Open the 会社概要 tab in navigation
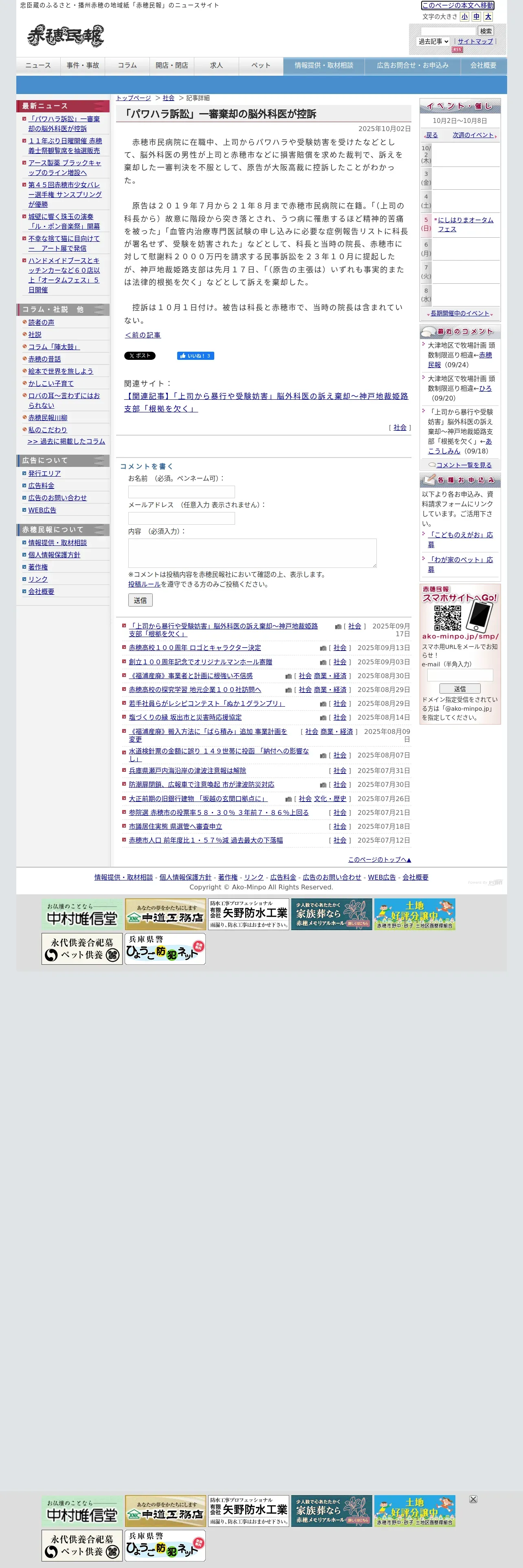The image size is (523, 1568). (483, 66)
